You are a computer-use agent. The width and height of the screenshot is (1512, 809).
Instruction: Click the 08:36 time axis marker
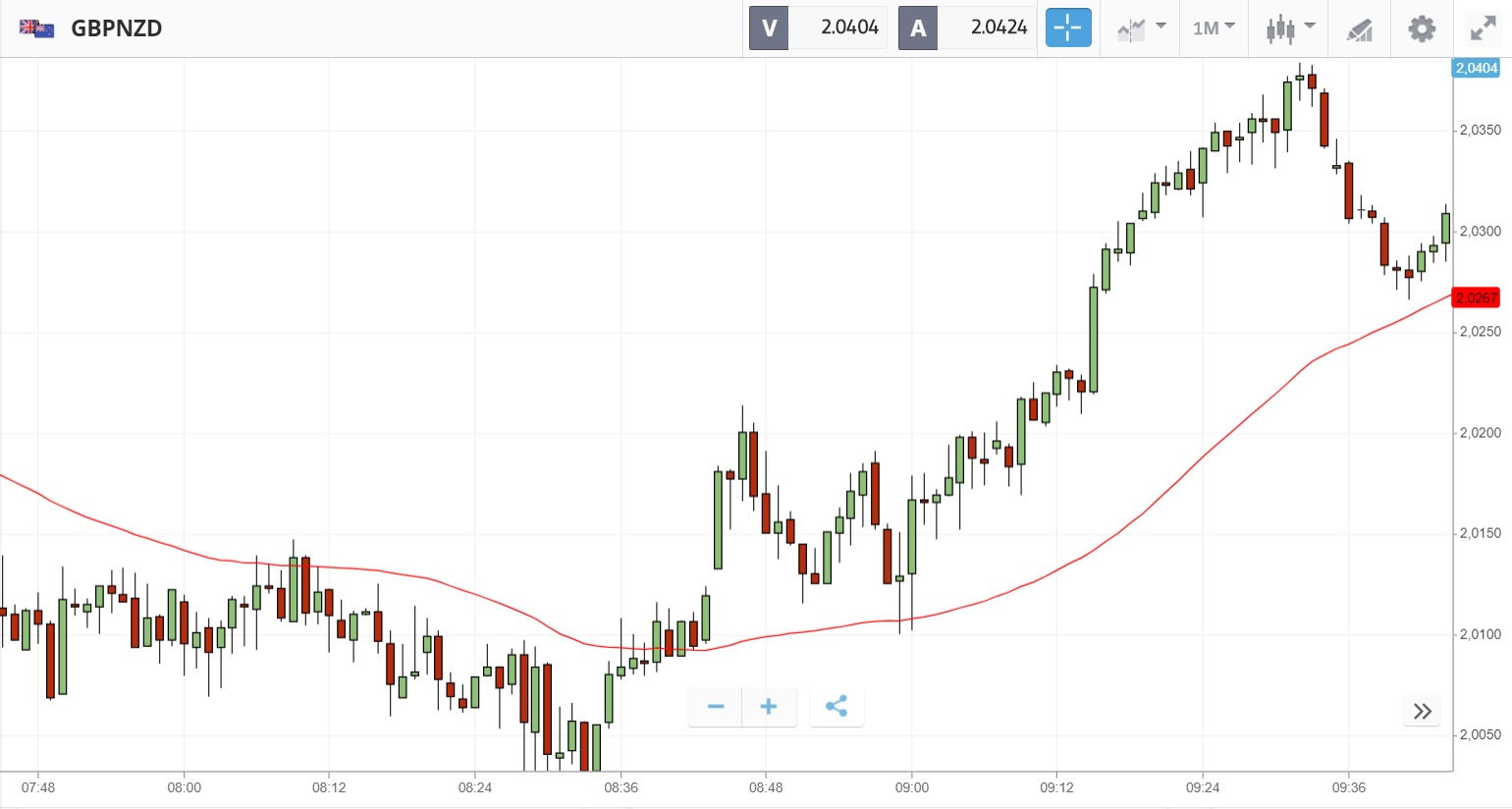(621, 787)
